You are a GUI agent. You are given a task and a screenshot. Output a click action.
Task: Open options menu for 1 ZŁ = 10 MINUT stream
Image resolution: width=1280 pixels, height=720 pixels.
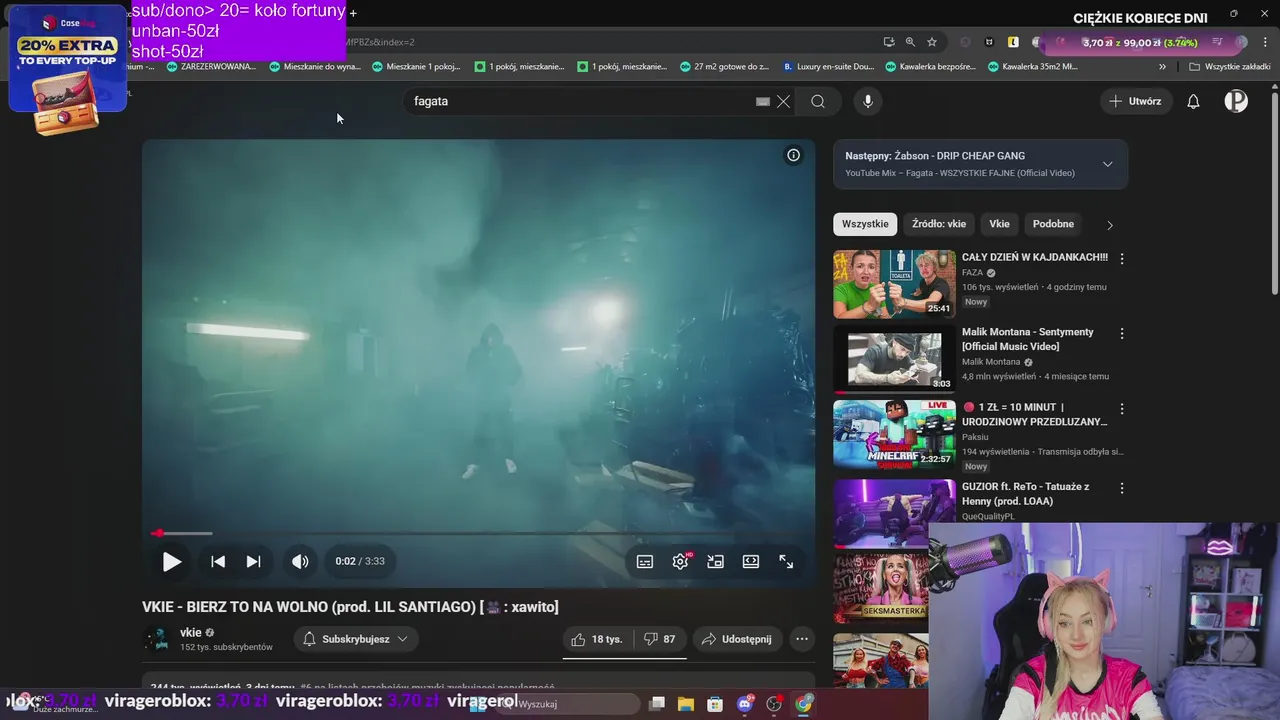(x=1122, y=409)
